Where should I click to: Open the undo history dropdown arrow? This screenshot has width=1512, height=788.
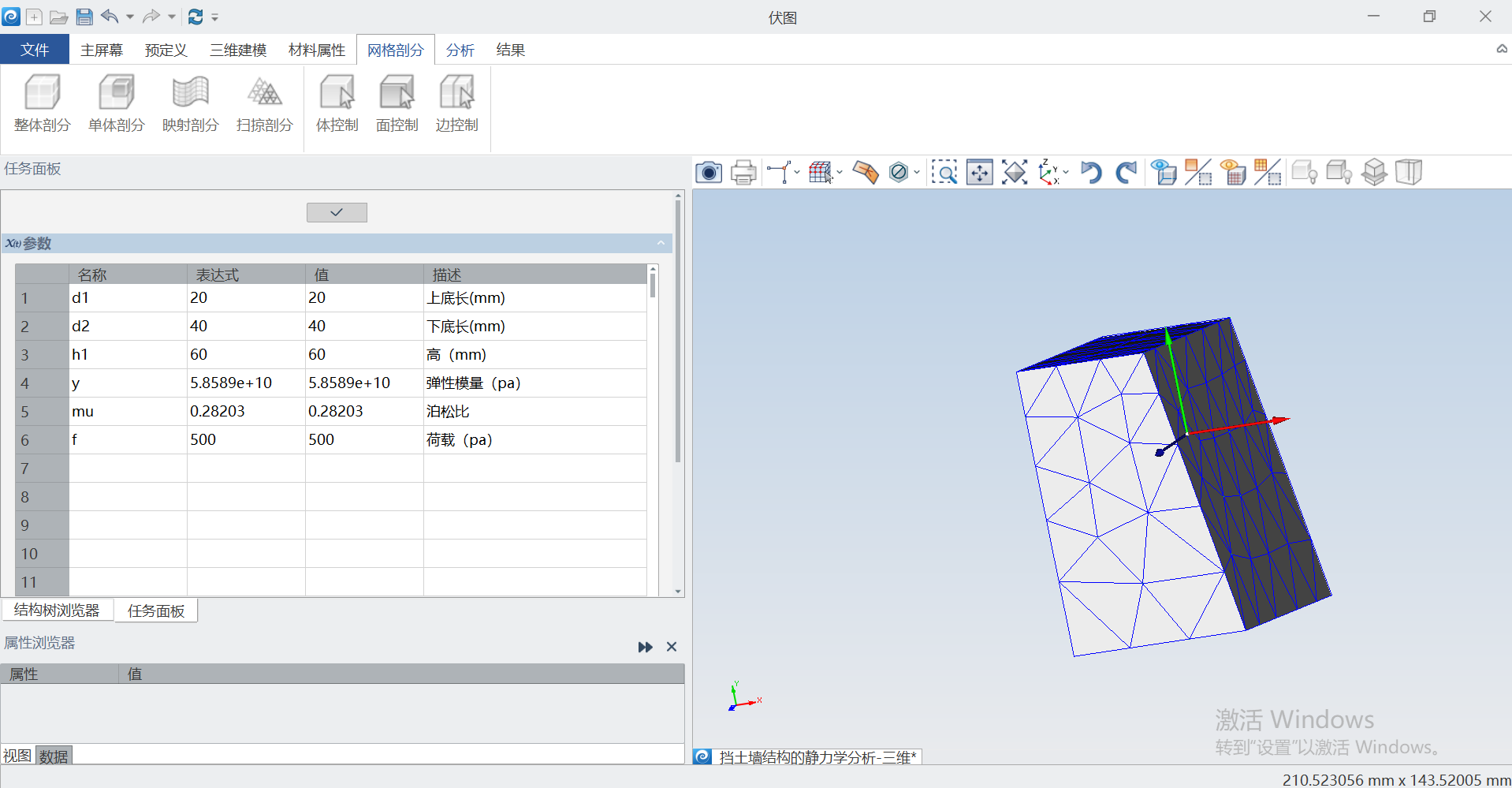[x=130, y=17]
